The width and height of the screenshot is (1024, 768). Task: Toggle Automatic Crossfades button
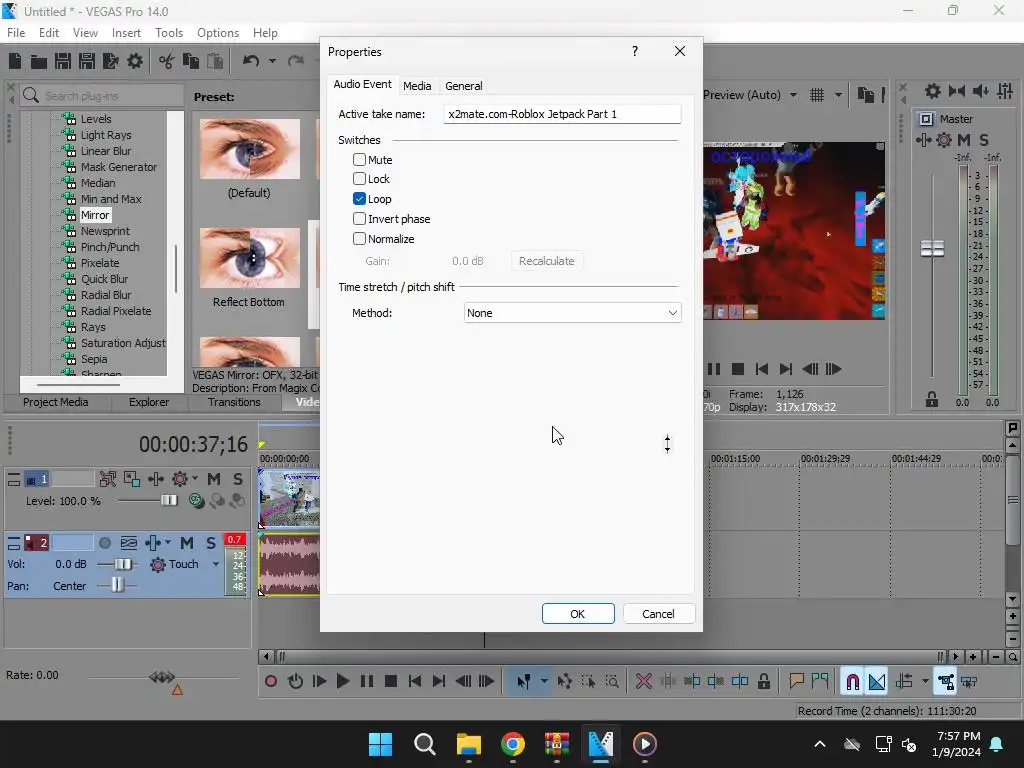click(876, 681)
